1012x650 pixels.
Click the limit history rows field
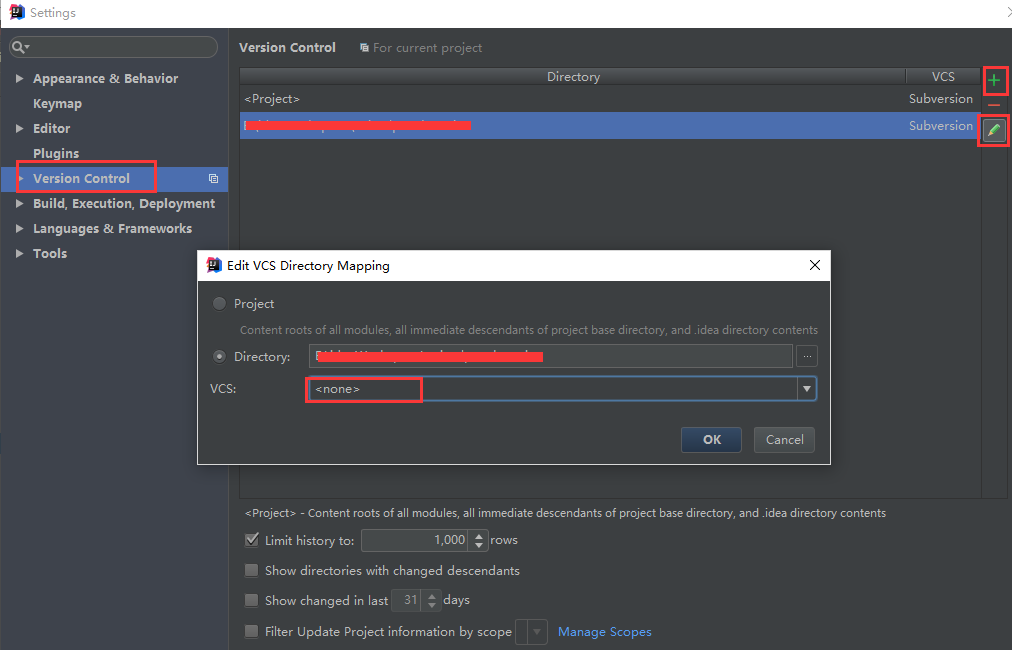click(x=417, y=540)
